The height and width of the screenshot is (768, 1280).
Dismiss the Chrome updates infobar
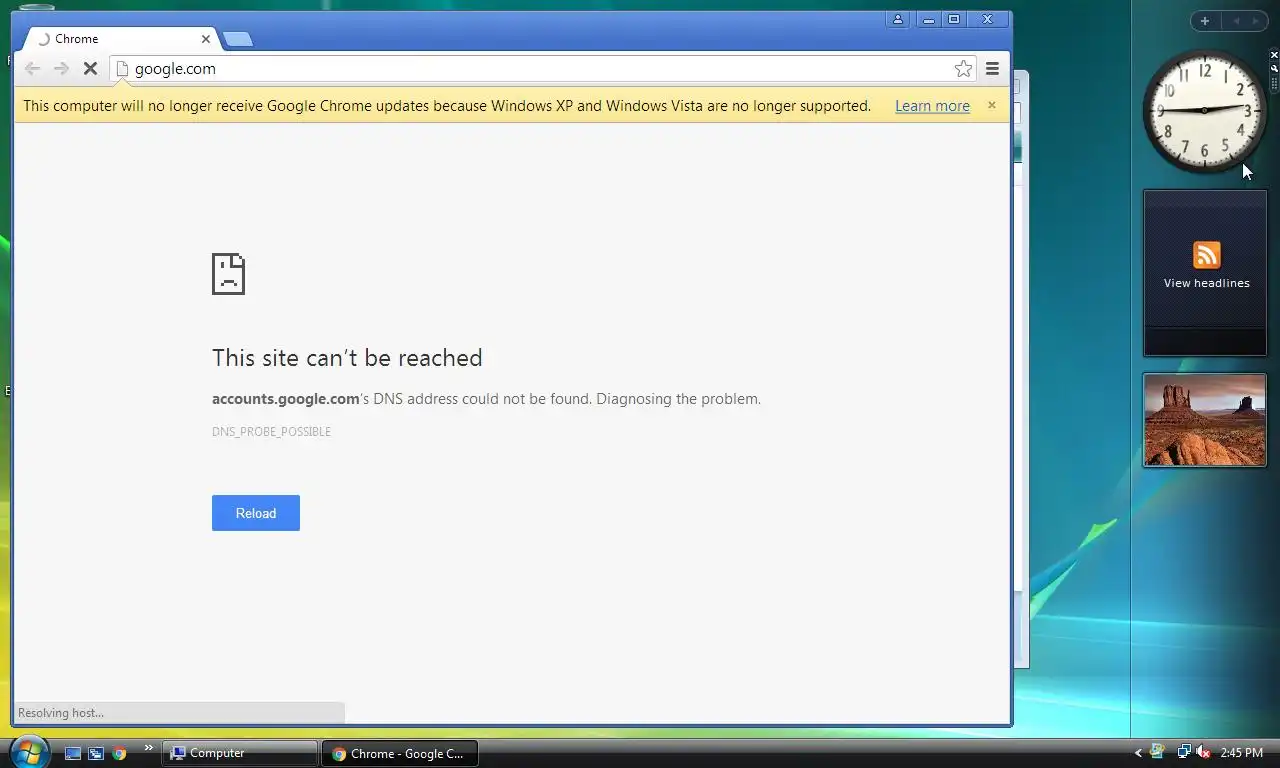click(992, 105)
